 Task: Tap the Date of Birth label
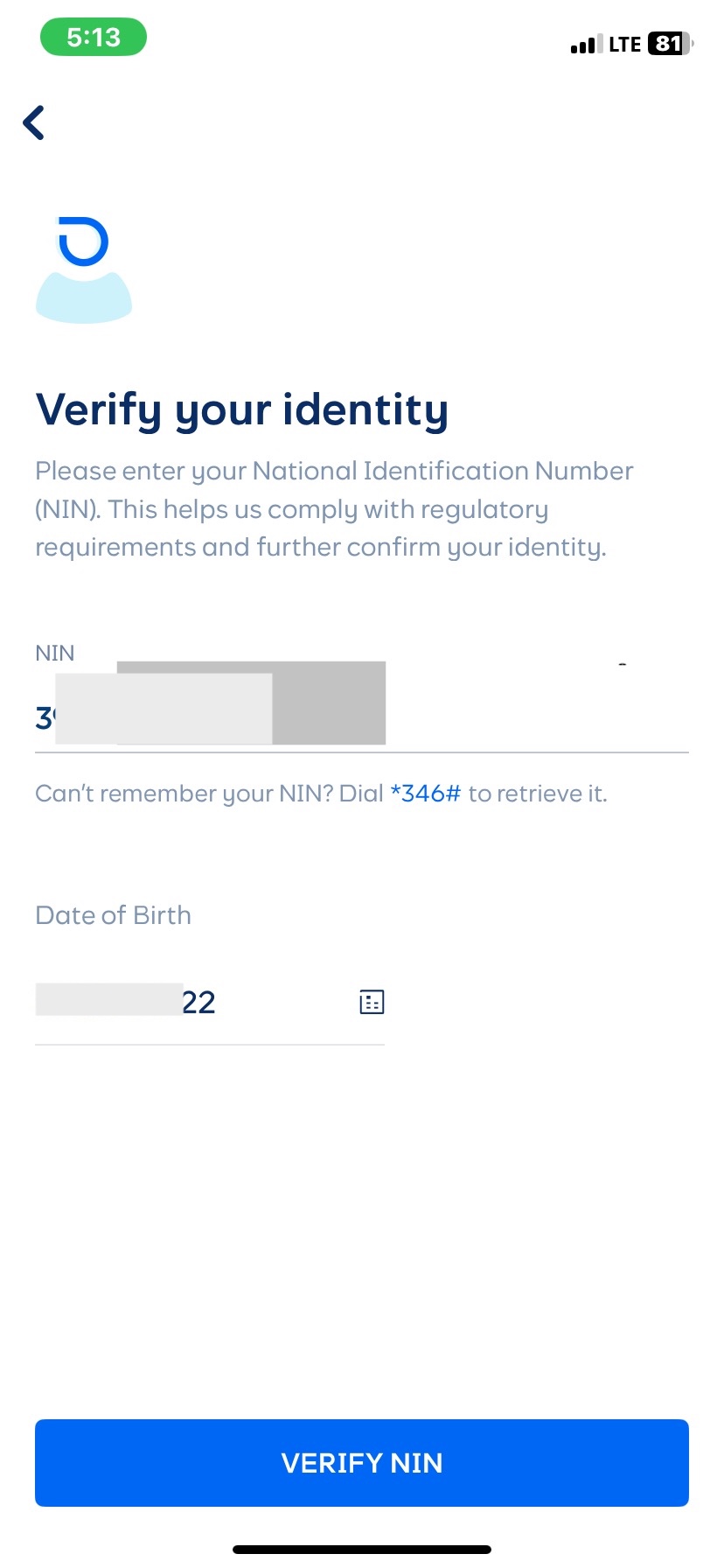click(113, 915)
